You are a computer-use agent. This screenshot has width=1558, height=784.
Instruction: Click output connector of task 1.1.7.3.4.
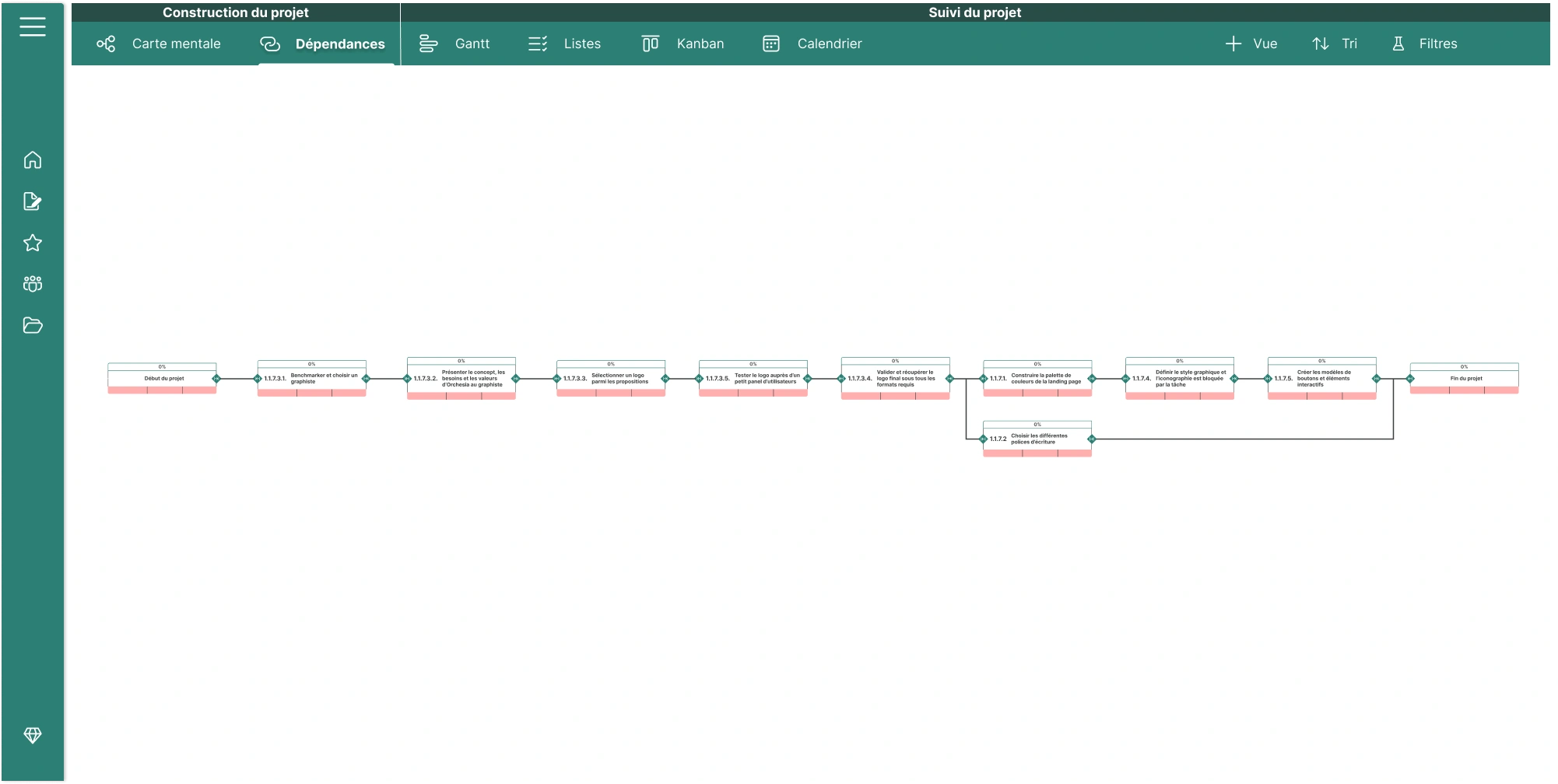[949, 379]
